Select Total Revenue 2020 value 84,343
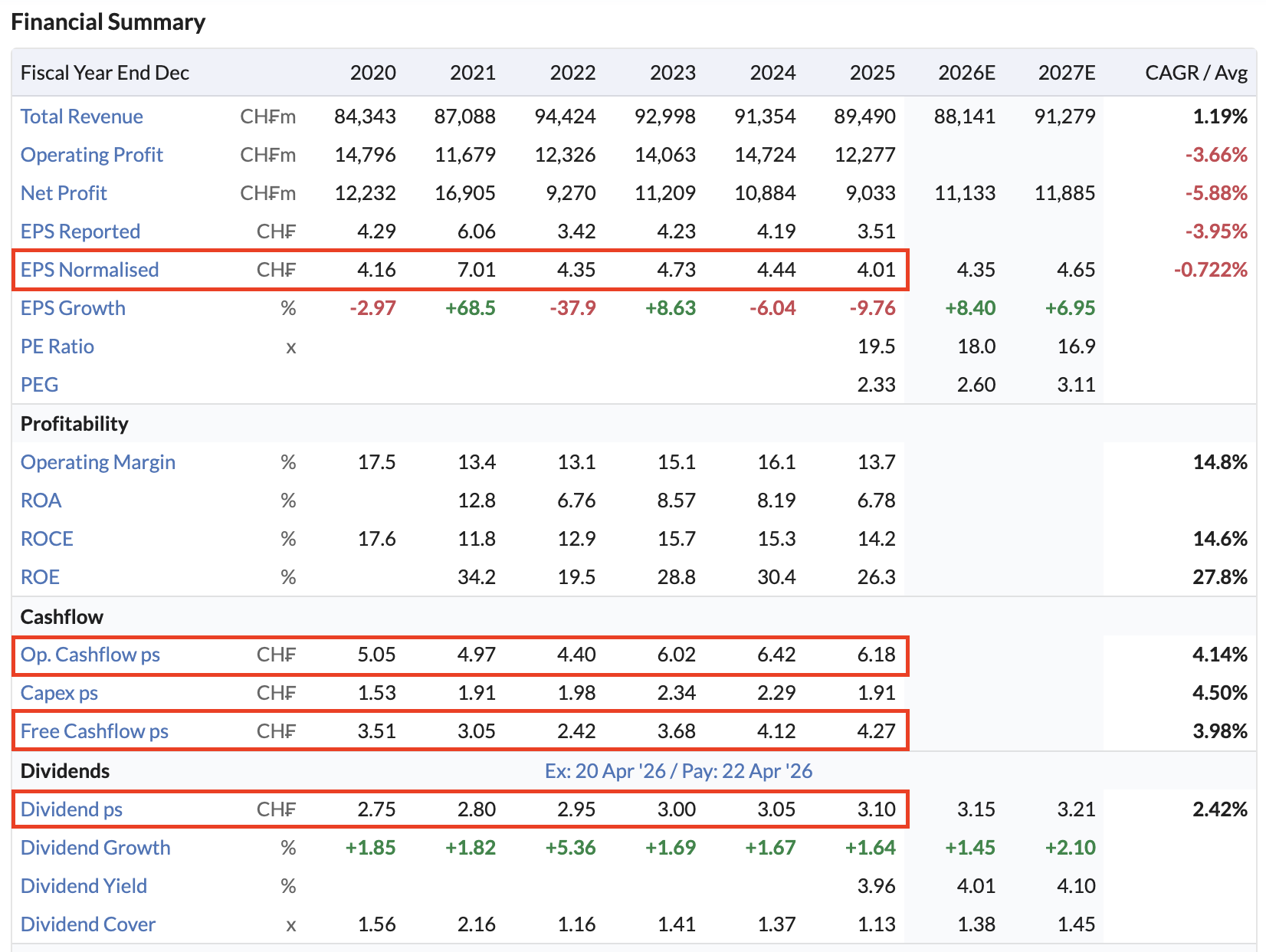The image size is (1266, 952). [x=366, y=117]
